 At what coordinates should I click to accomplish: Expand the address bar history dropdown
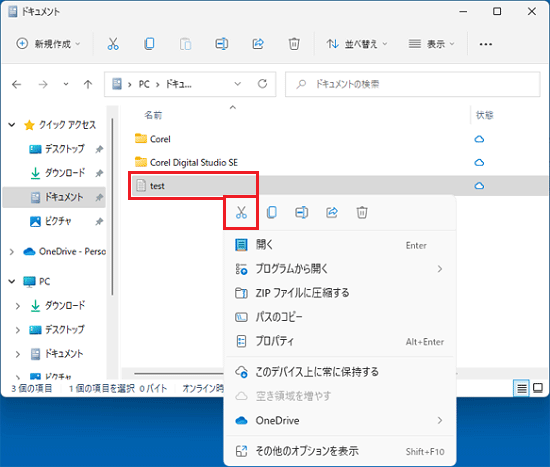click(237, 84)
